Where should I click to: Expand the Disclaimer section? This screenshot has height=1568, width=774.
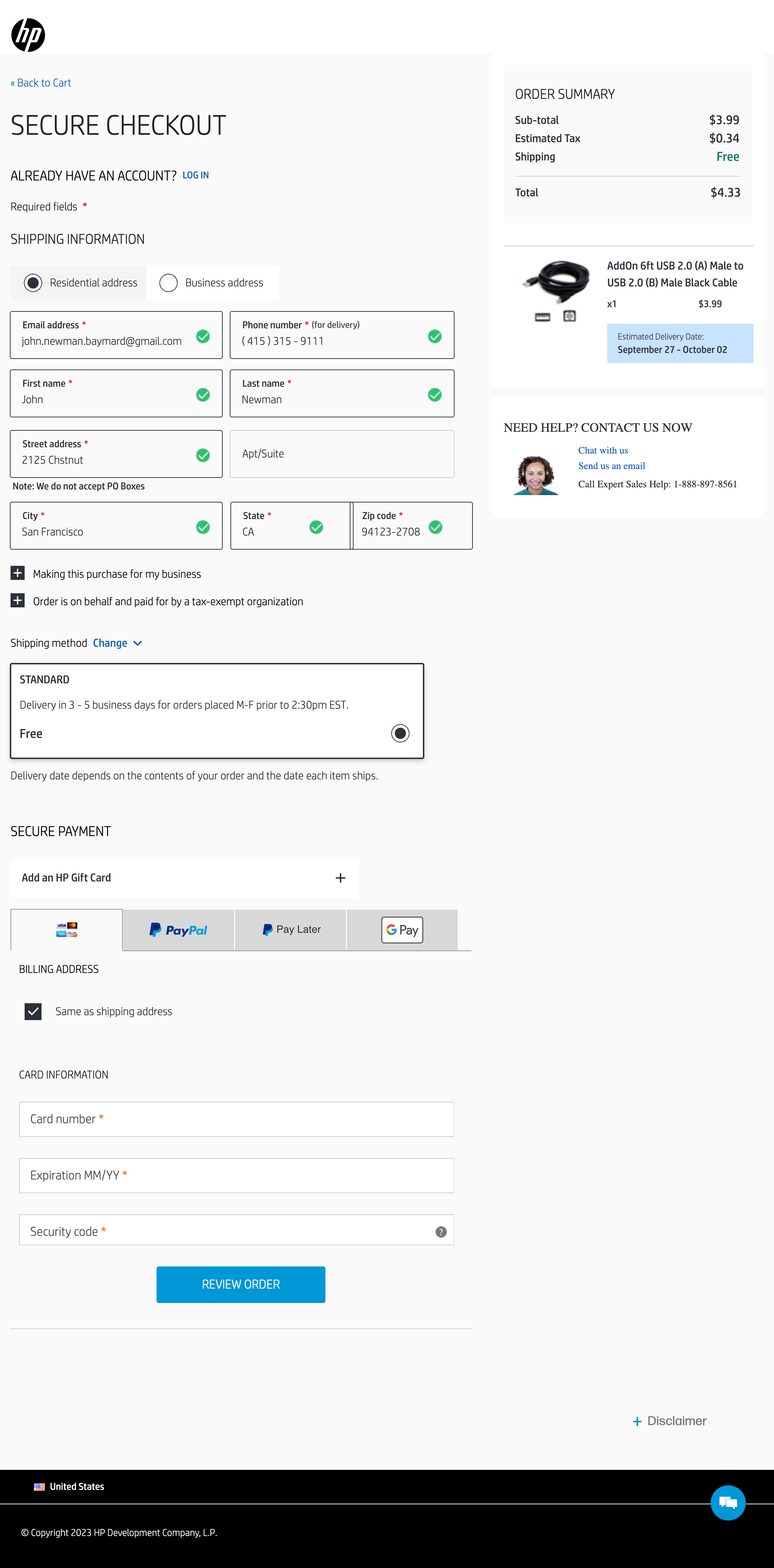point(670,1421)
